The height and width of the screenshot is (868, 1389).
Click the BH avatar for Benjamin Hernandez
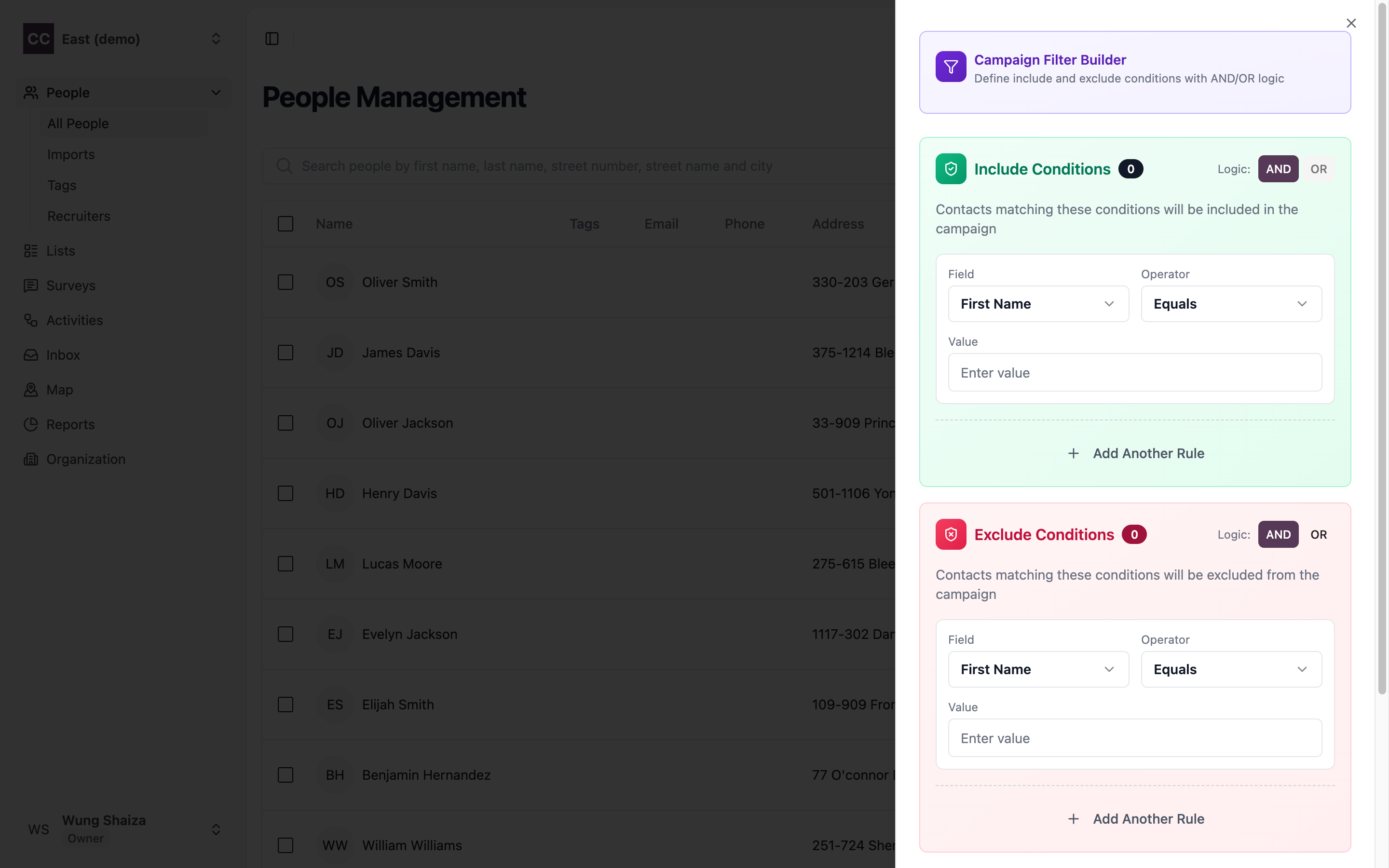pos(335,775)
